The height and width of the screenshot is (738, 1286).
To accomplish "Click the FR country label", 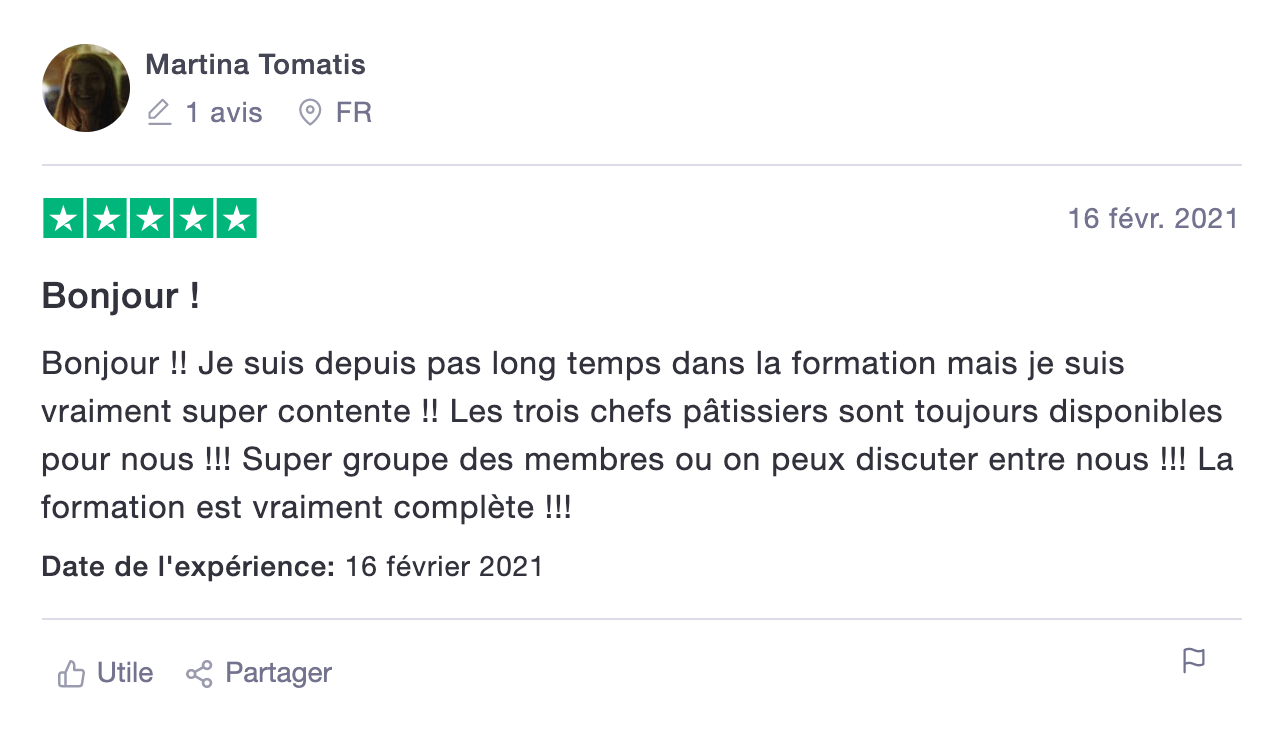I will (x=354, y=112).
